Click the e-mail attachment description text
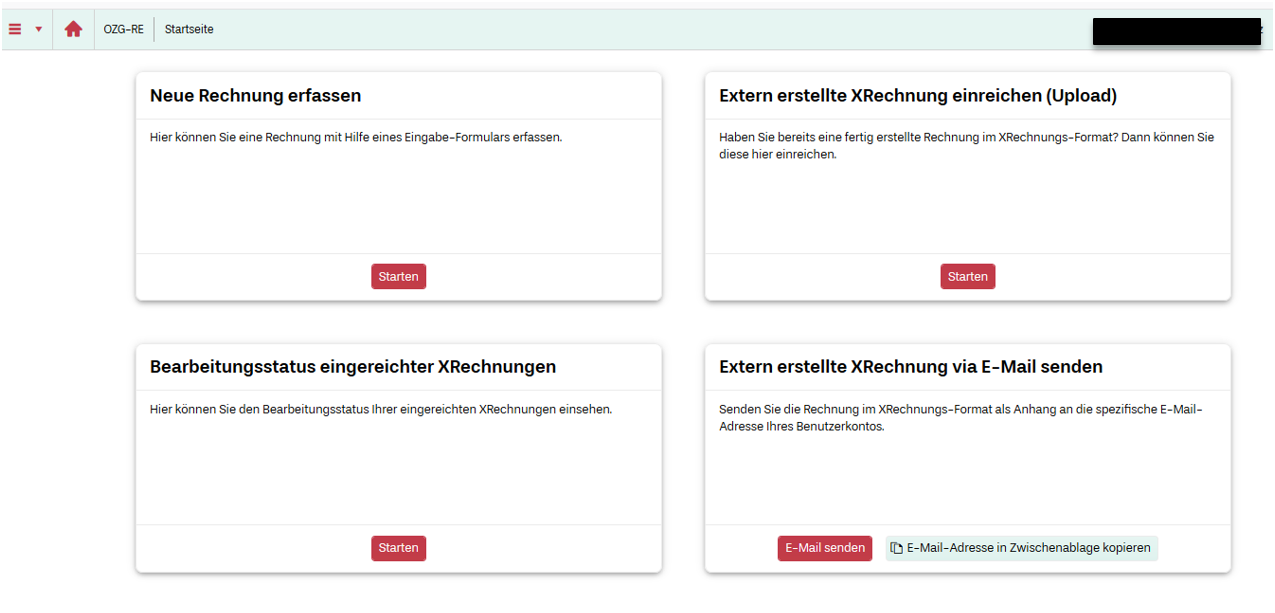 (x=959, y=417)
